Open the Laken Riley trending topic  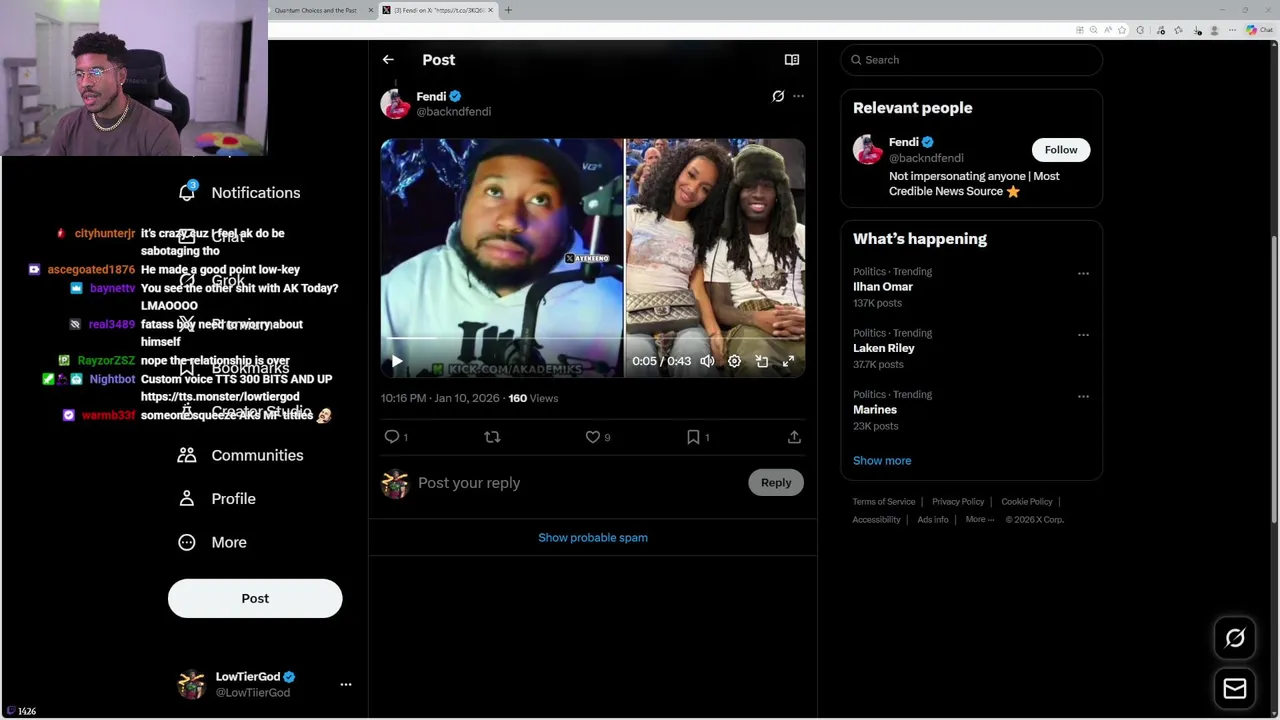tap(884, 348)
